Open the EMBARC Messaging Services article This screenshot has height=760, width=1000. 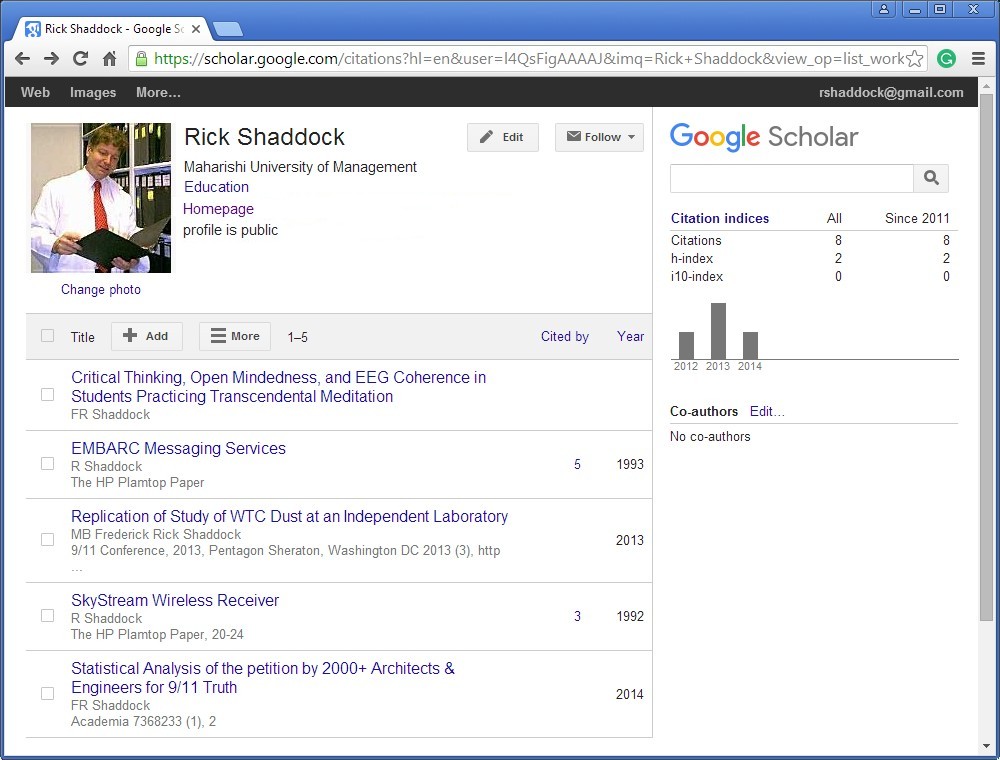[179, 448]
